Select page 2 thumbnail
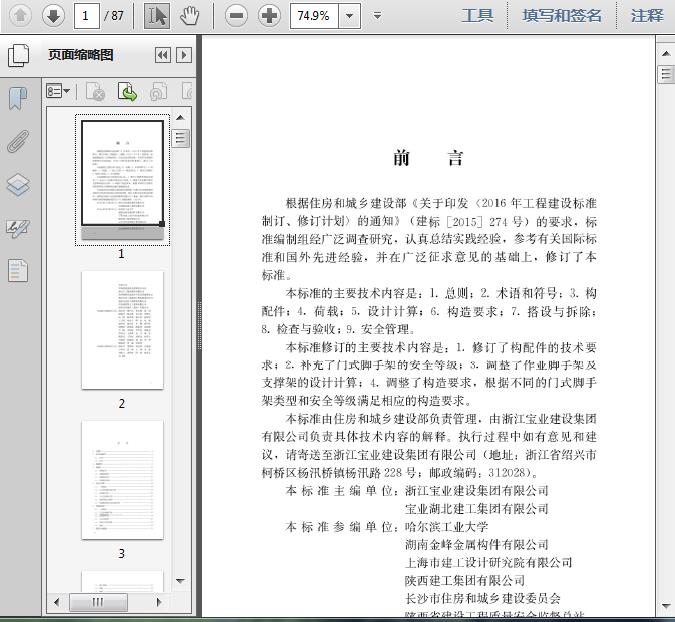 pos(121,330)
